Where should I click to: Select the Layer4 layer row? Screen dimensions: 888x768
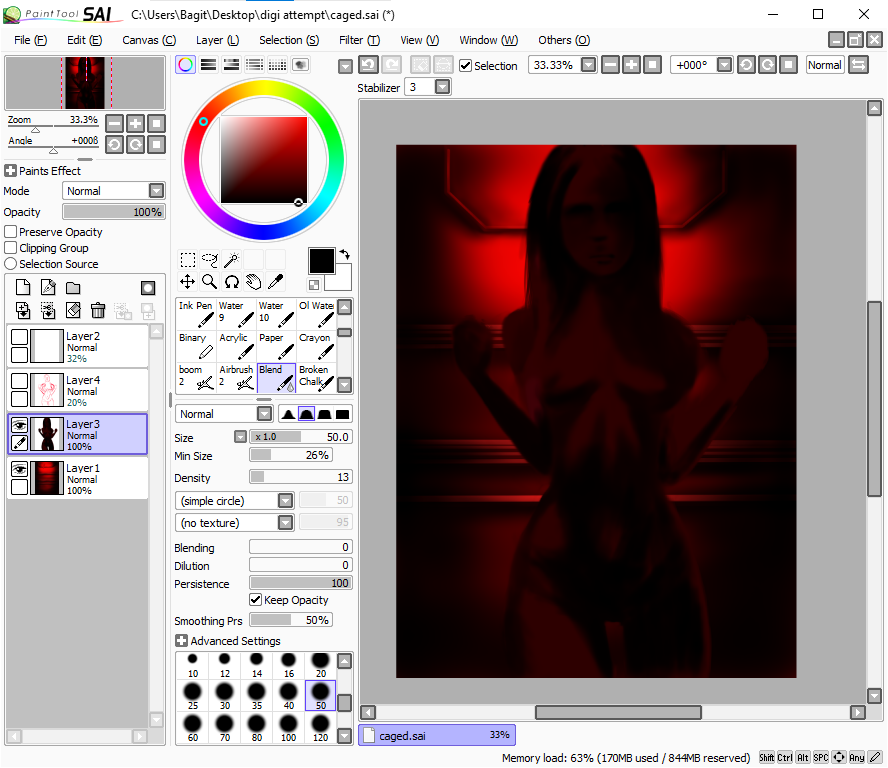click(x=78, y=390)
